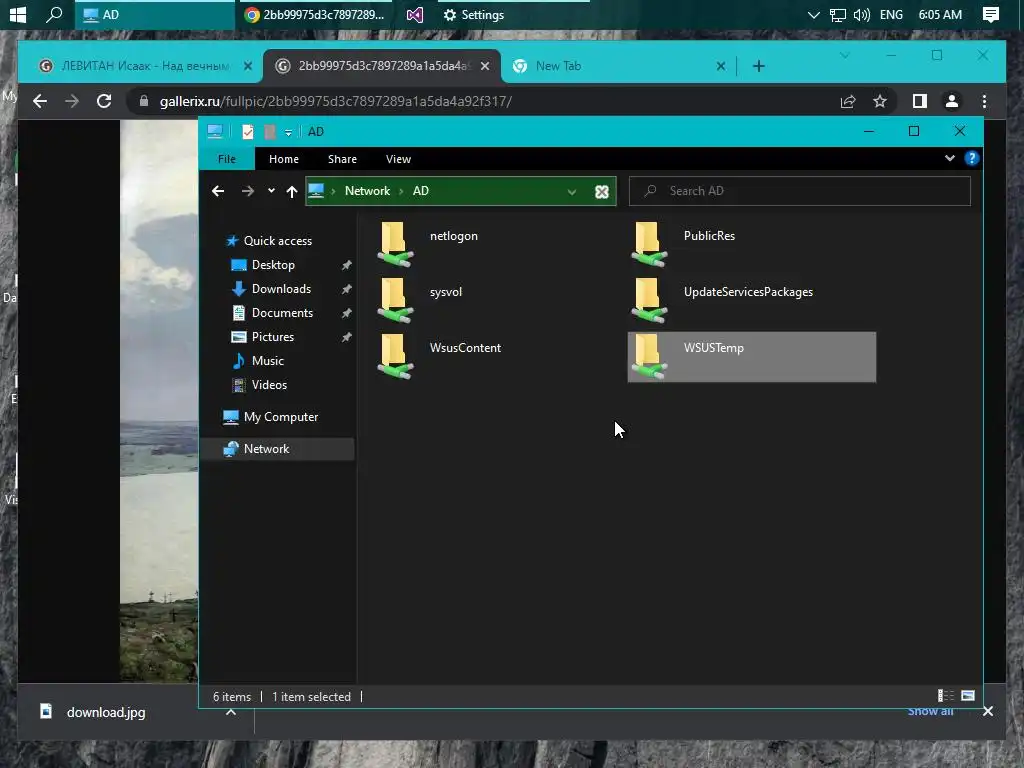Unpin Downloads using its pin icon
1024x768 pixels.
(346, 289)
